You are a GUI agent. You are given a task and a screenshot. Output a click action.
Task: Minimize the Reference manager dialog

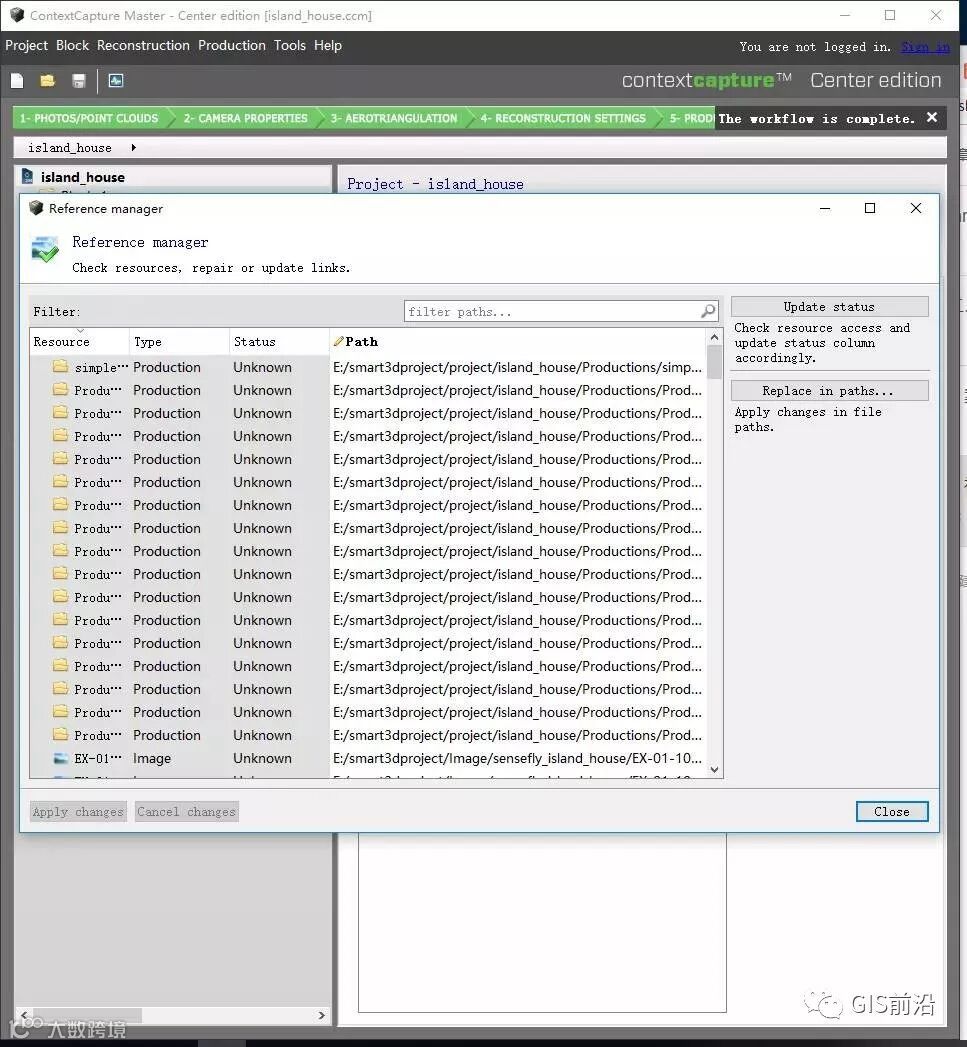click(x=825, y=208)
